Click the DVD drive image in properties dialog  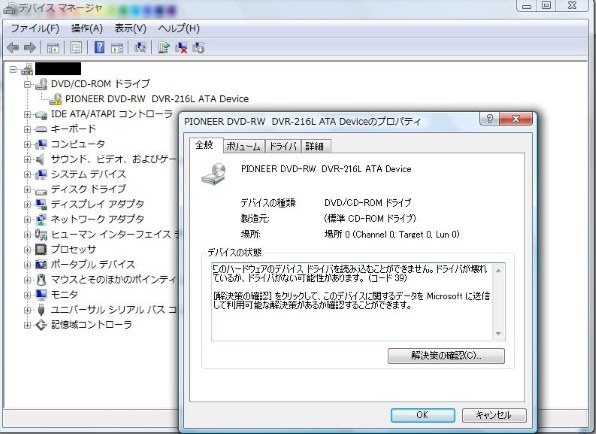(x=214, y=174)
